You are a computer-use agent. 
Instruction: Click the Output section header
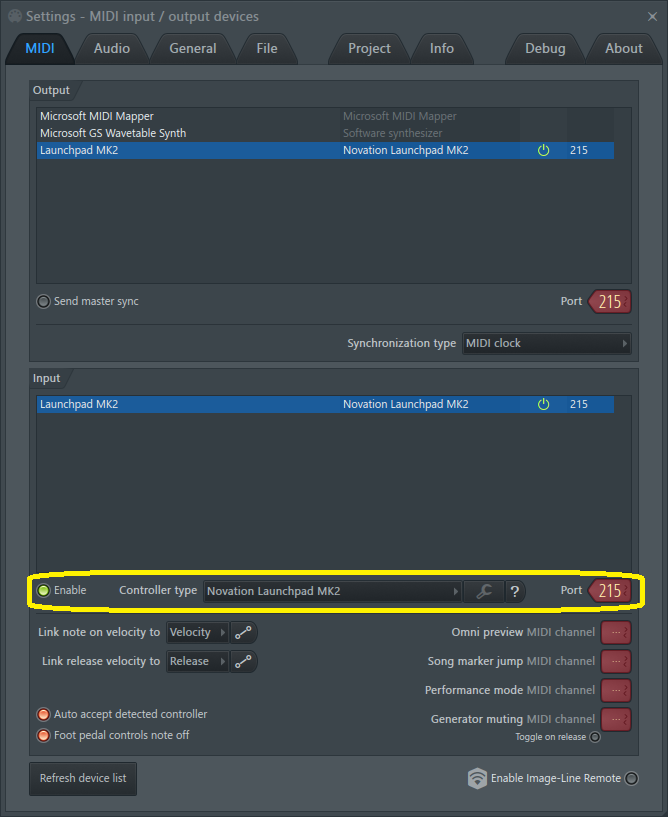point(51,90)
